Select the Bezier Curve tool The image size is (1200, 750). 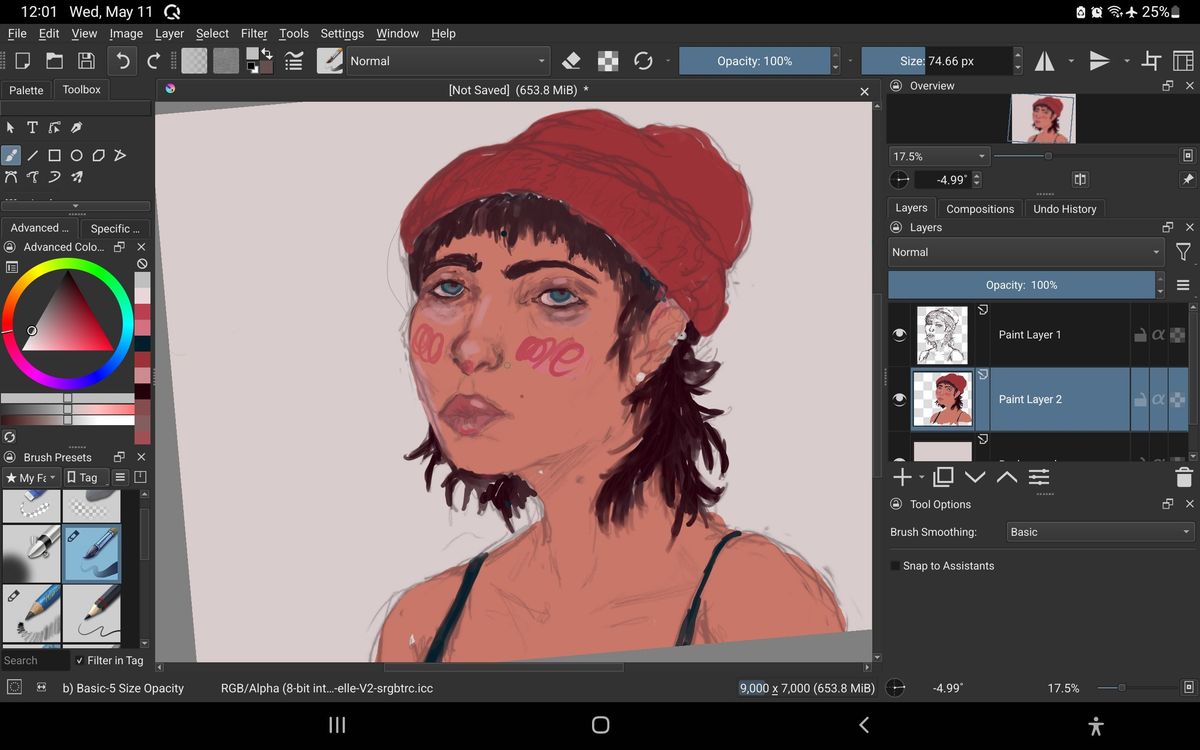(10, 177)
